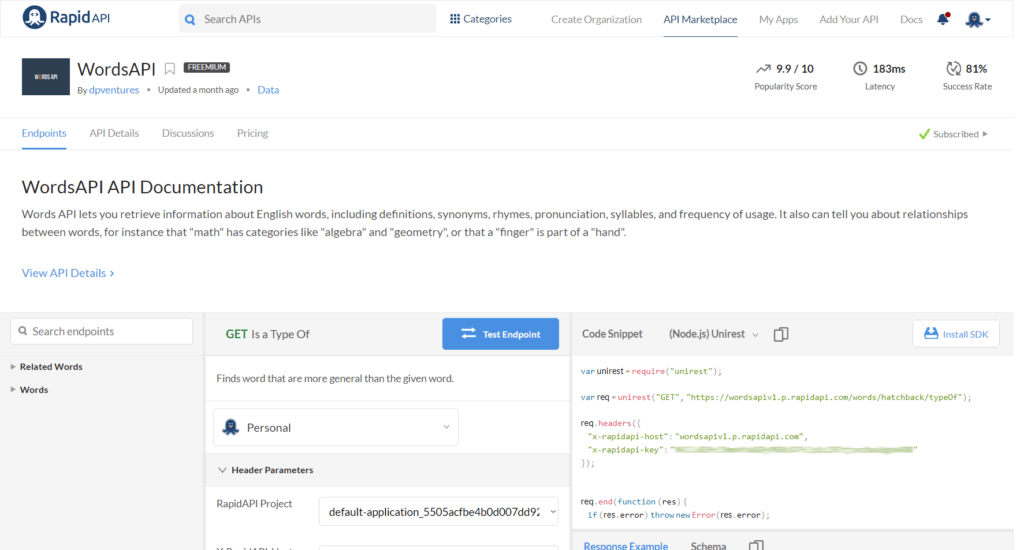Click the FREEMIUM badge

point(206,67)
